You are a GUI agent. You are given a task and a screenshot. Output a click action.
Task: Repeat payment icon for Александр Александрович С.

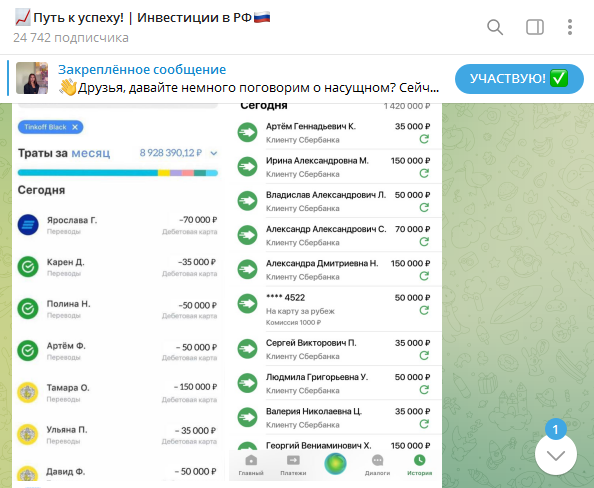(x=424, y=242)
